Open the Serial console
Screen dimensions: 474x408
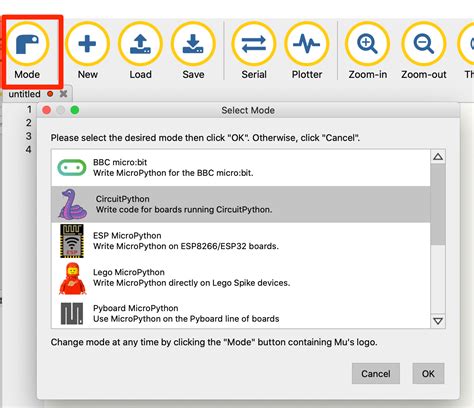(254, 51)
